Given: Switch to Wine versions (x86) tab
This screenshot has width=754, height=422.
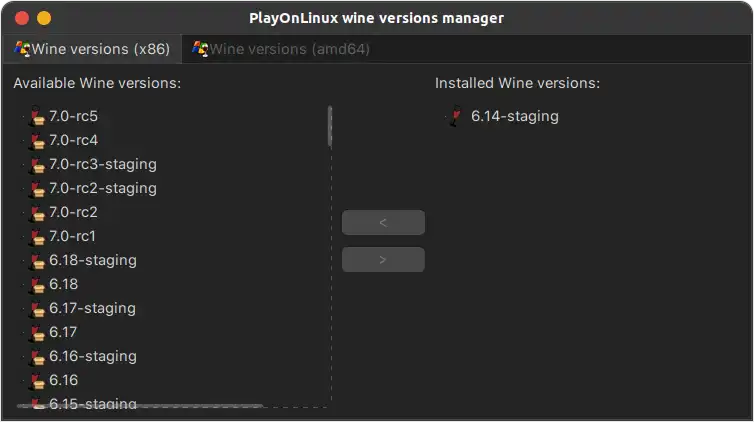Looking at the screenshot, I should click(x=92, y=49).
